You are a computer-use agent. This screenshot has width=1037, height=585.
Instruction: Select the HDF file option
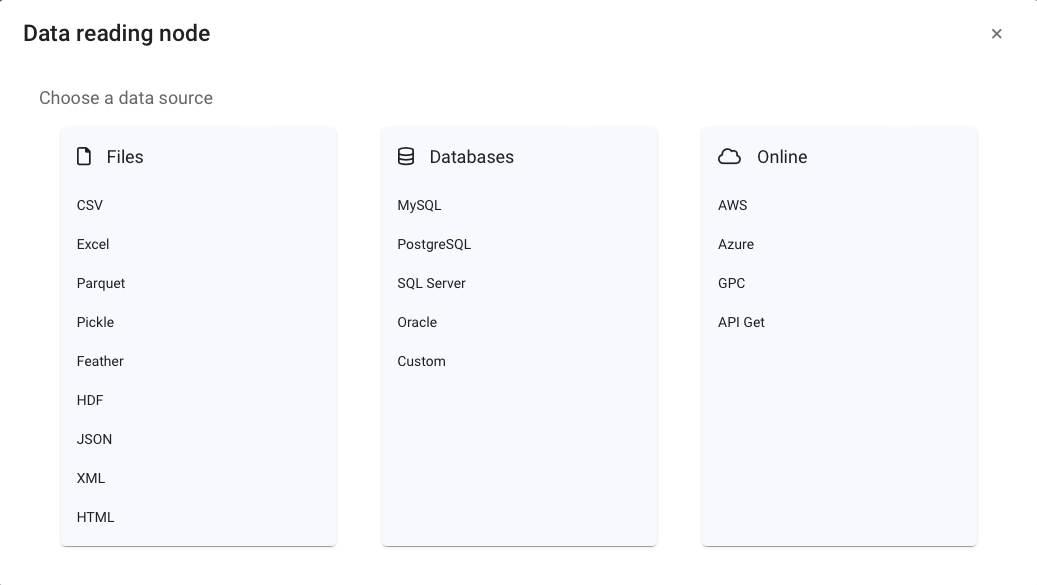click(90, 401)
